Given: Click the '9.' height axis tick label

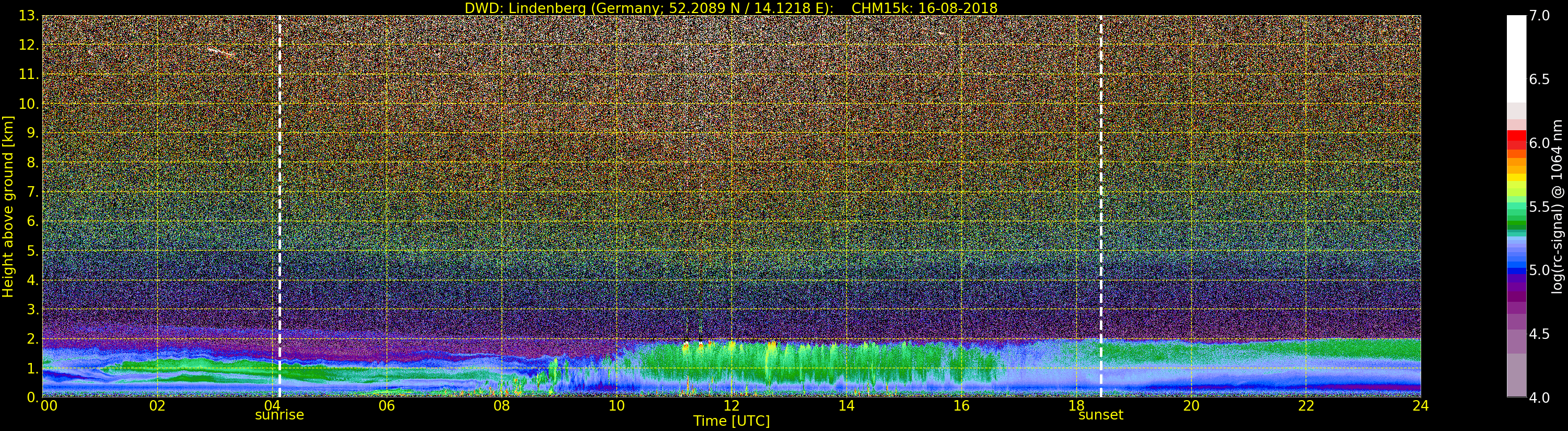Looking at the screenshot, I should click(x=33, y=133).
